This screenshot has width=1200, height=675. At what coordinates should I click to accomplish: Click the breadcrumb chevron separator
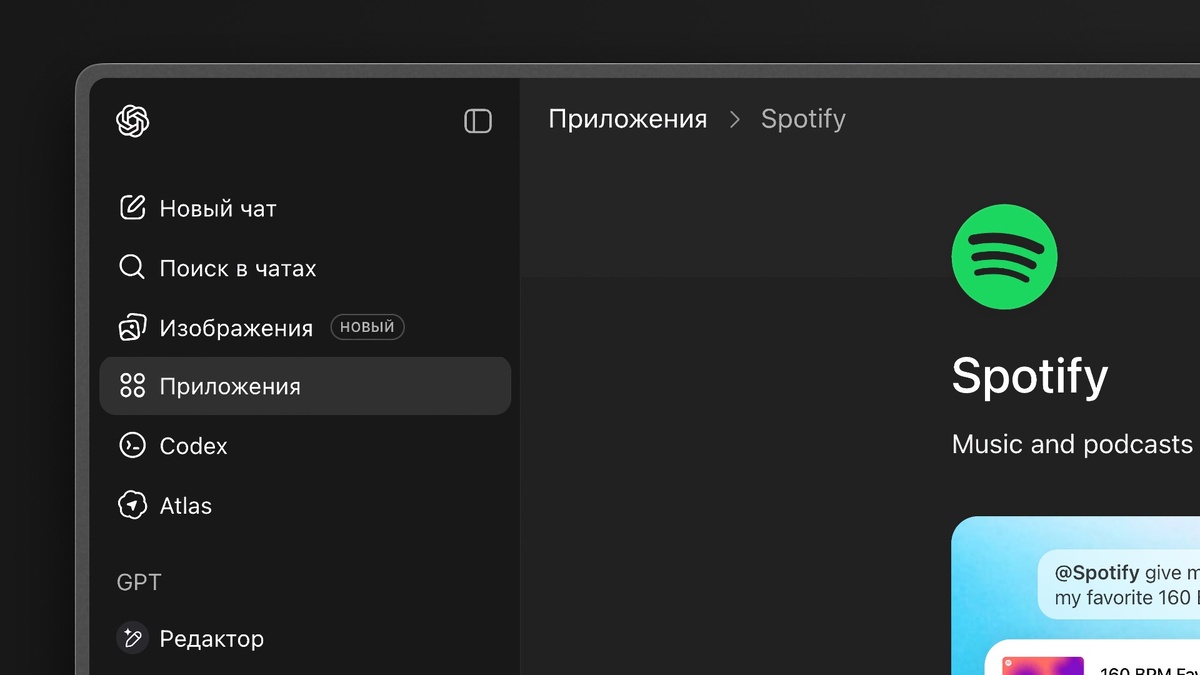click(735, 120)
